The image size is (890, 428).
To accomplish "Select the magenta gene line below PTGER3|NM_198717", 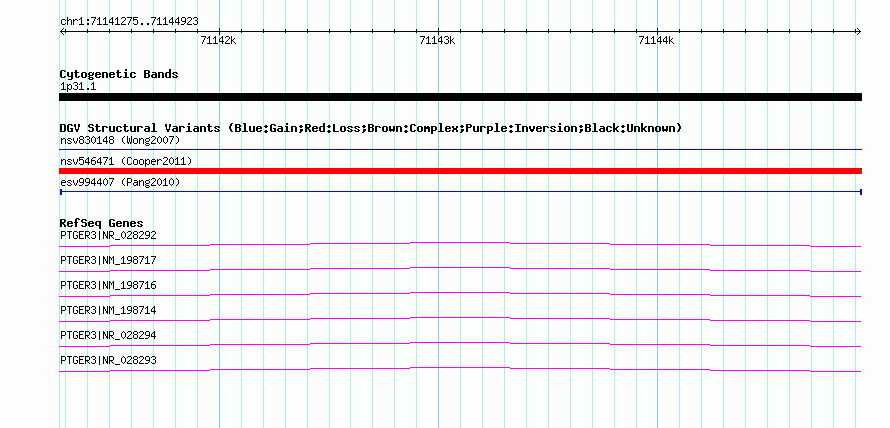I will 460,269.
